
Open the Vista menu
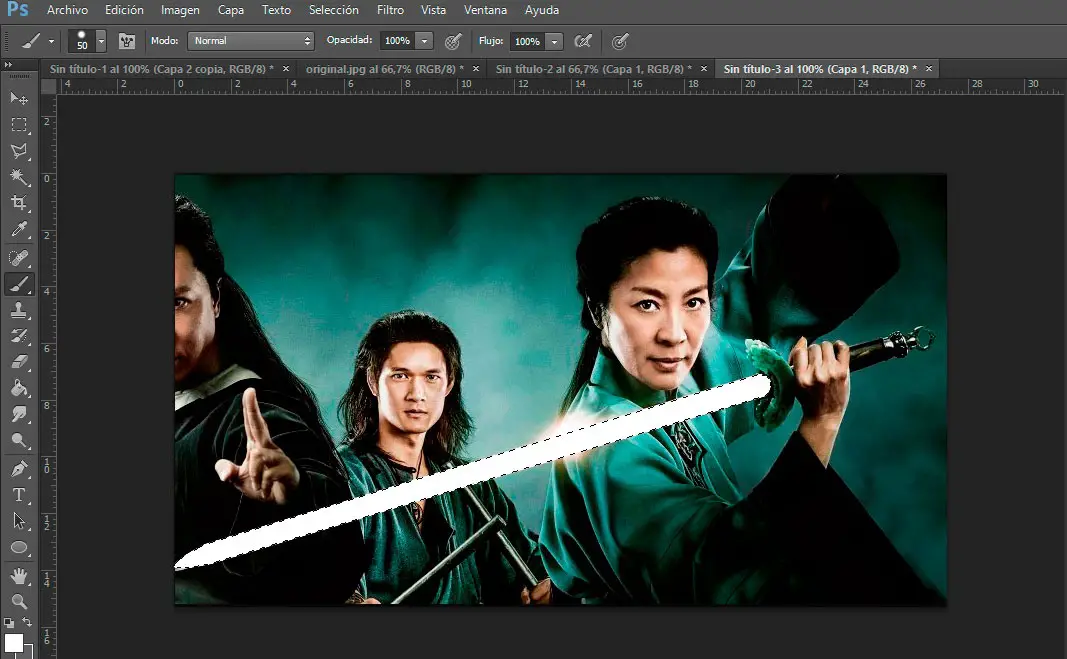pyautogui.click(x=433, y=10)
